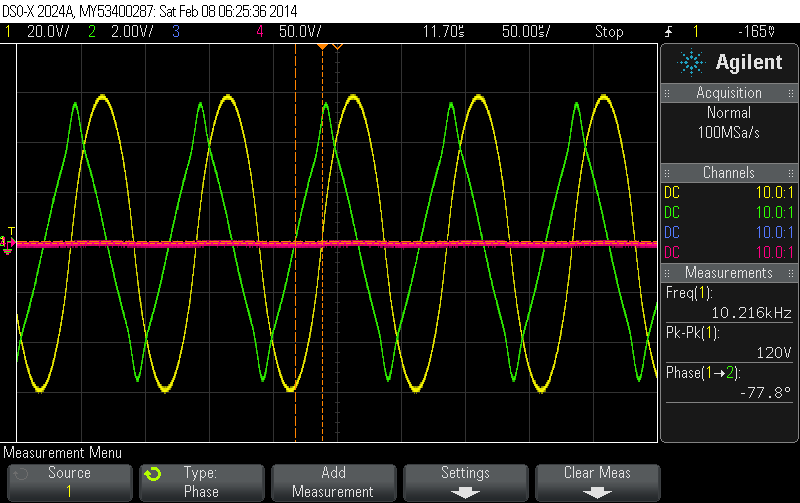
Task: Click the Add Measurement softkey
Action: pyautogui.click(x=333, y=482)
